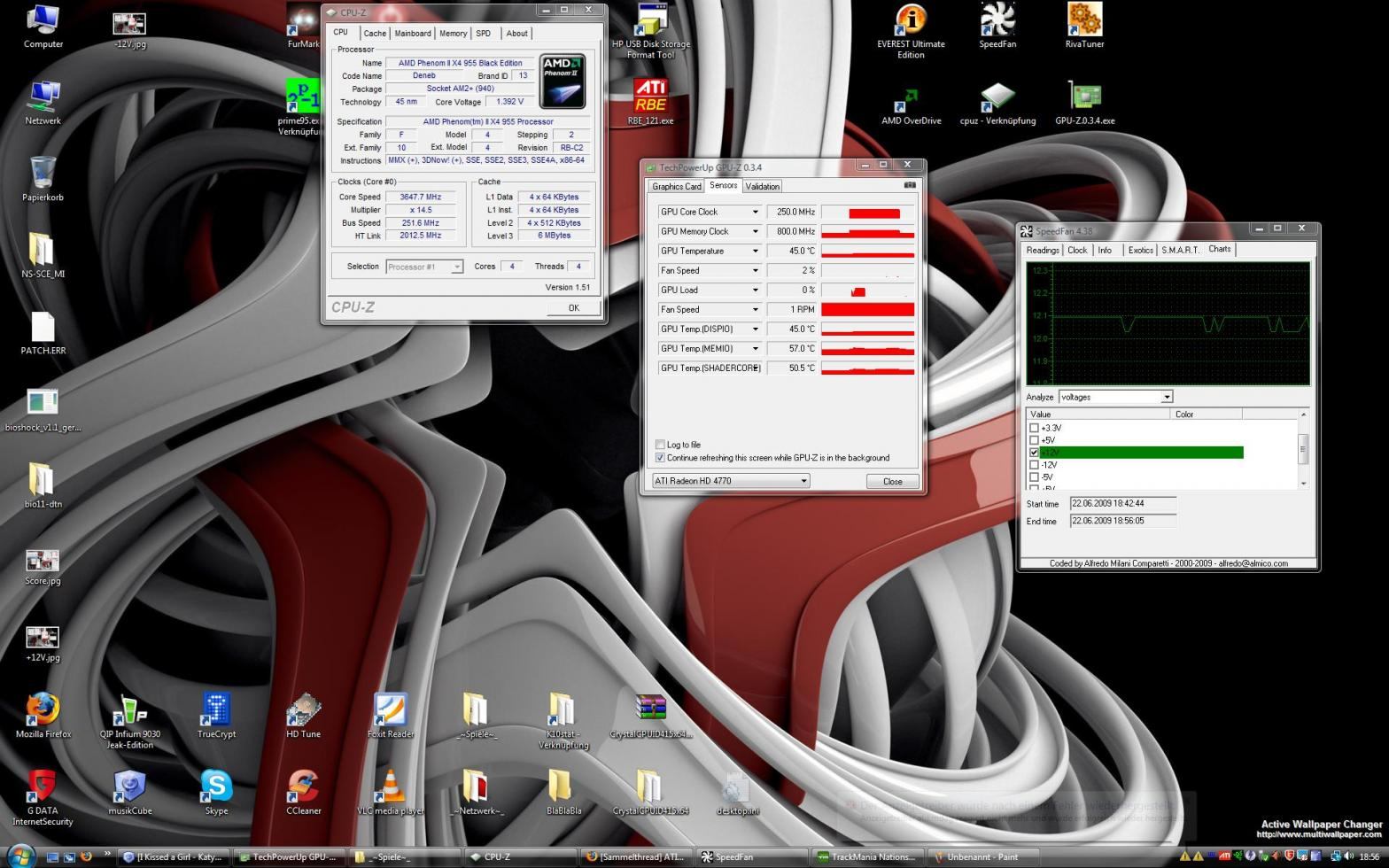Viewport: 1389px width, 868px height.
Task: Check +3.3V in SpeedFan chart list
Action: tap(1034, 428)
